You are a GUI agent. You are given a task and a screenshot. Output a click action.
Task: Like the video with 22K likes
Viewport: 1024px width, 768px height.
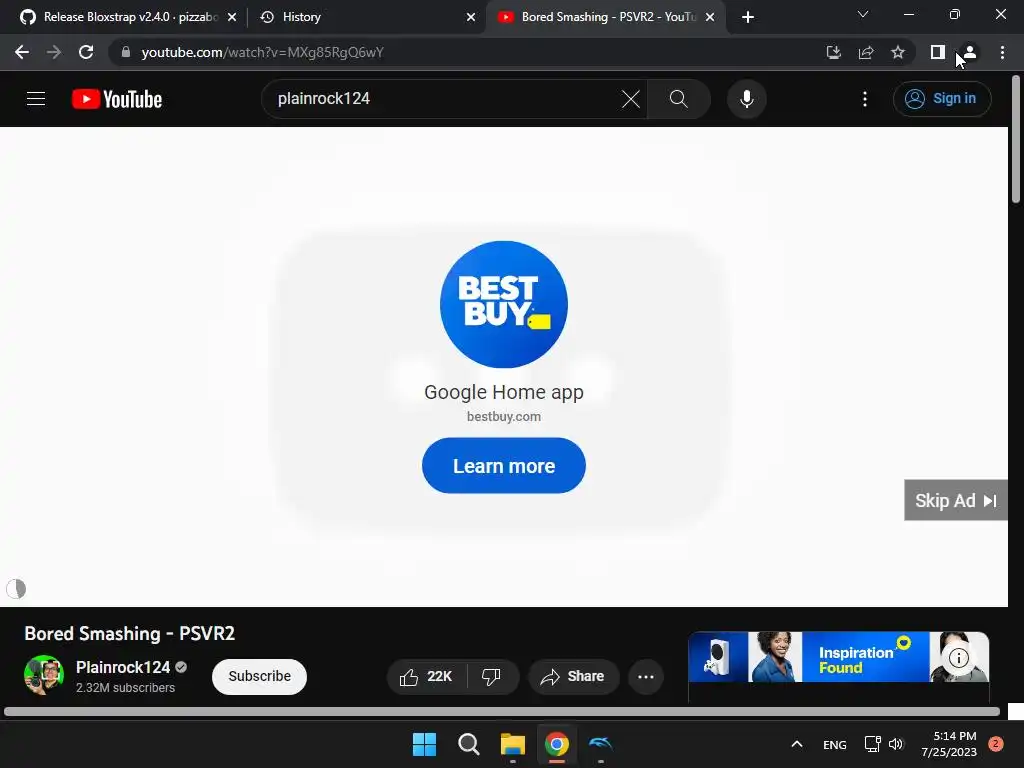427,677
